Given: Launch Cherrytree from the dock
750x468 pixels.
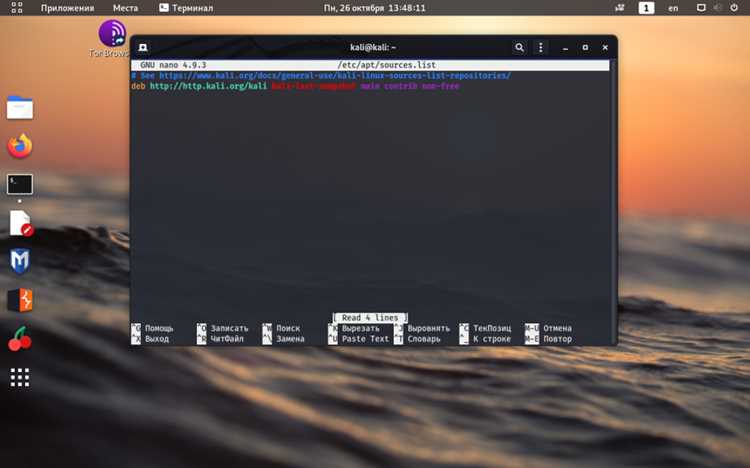Looking at the screenshot, I should (x=20, y=339).
